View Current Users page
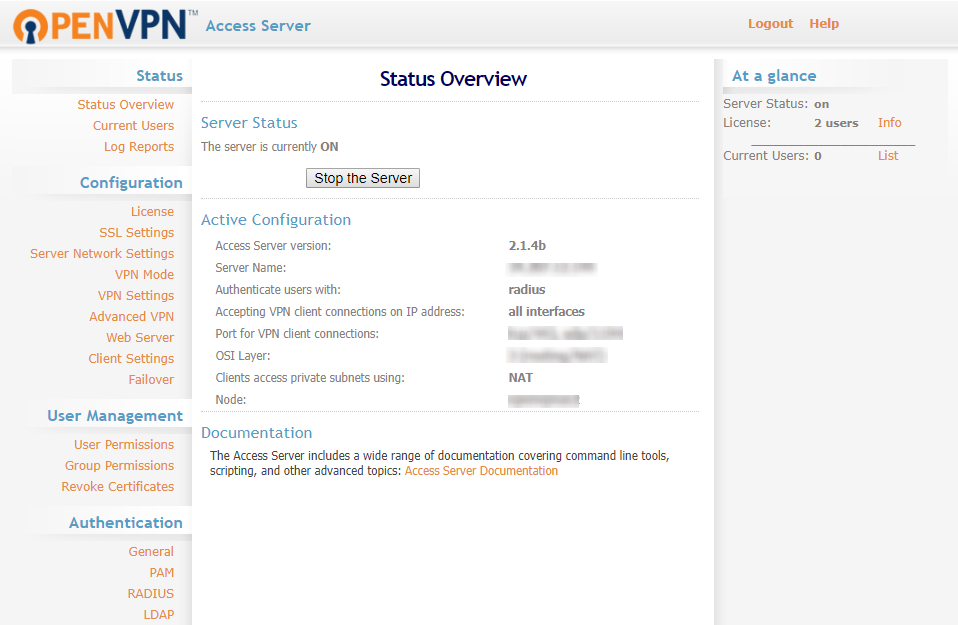The height and width of the screenshot is (625, 958). point(133,125)
